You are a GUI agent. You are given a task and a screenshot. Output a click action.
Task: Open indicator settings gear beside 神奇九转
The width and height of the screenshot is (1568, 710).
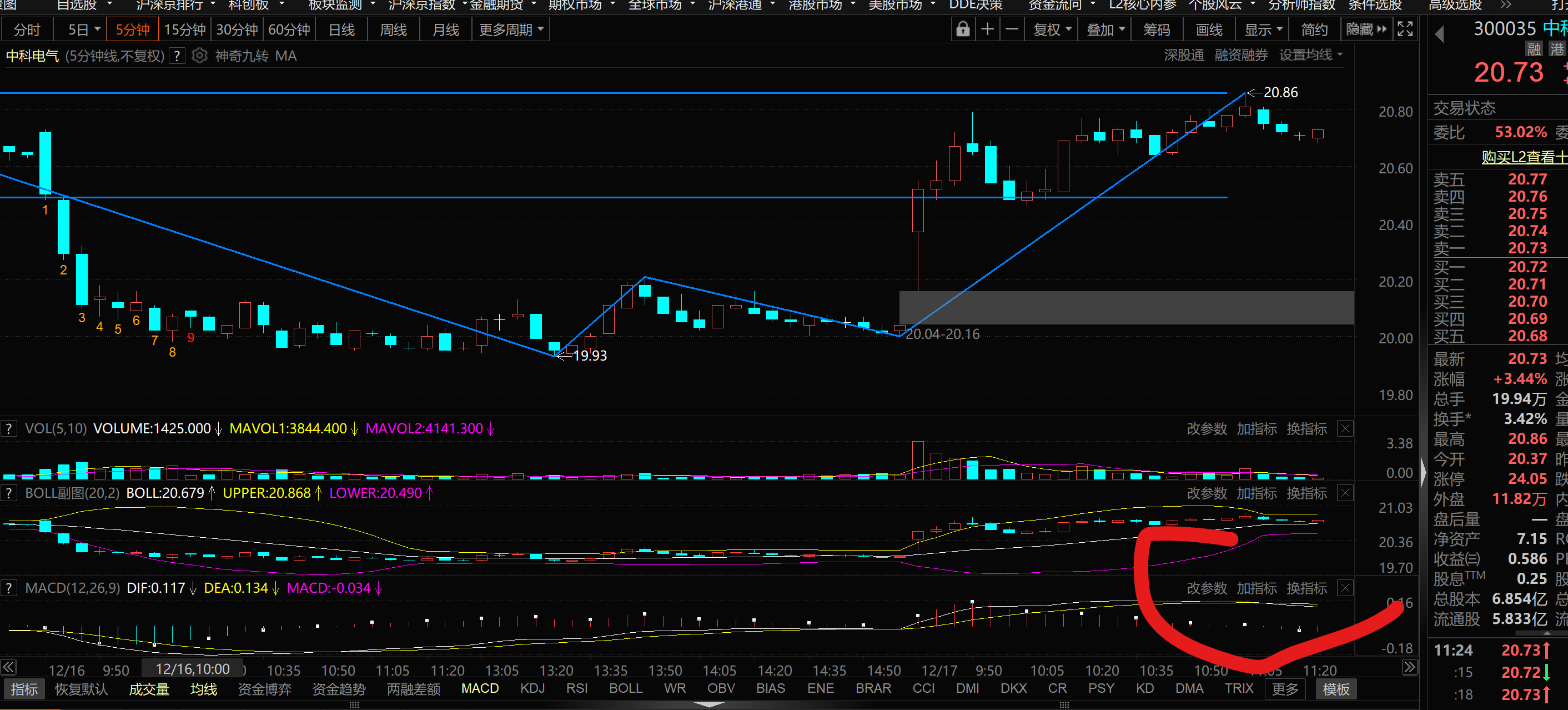199,56
